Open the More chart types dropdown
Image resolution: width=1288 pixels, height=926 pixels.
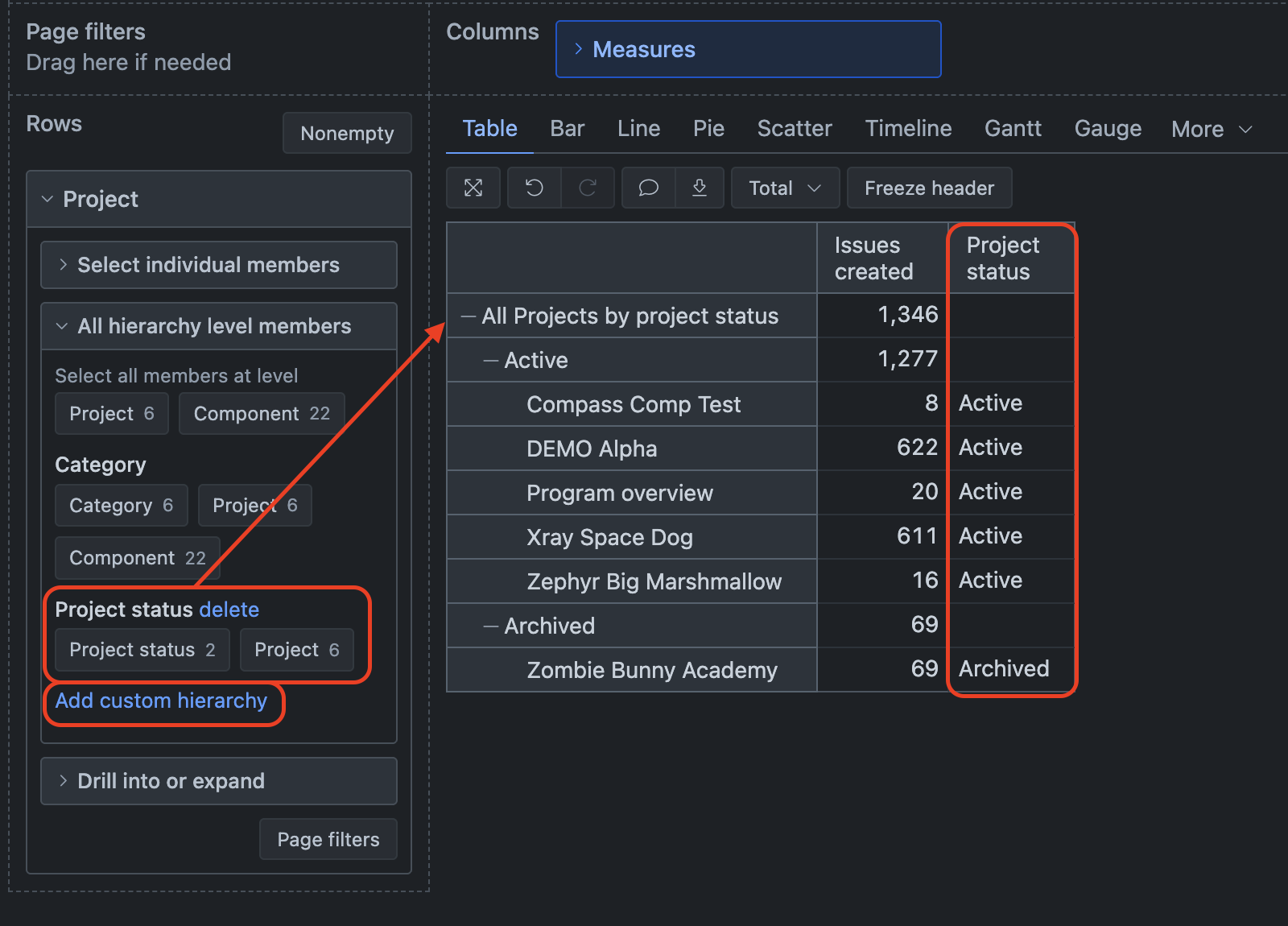click(x=1212, y=129)
